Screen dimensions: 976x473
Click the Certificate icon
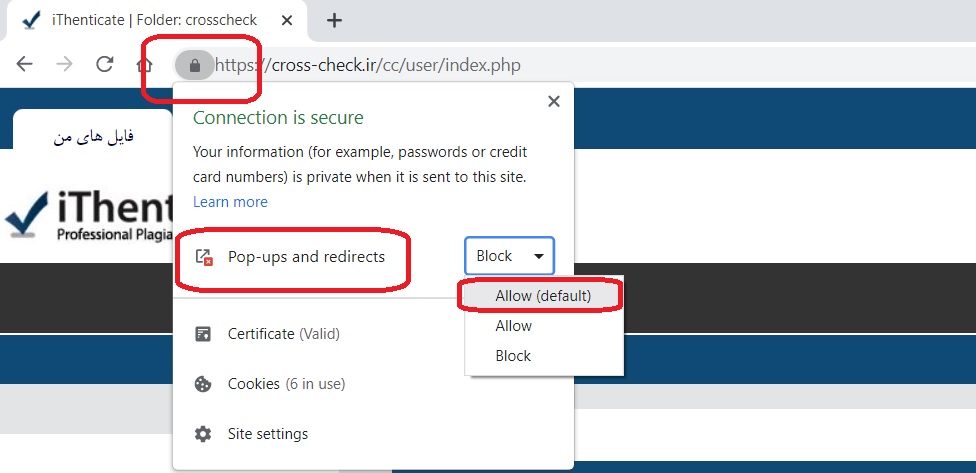coord(203,334)
